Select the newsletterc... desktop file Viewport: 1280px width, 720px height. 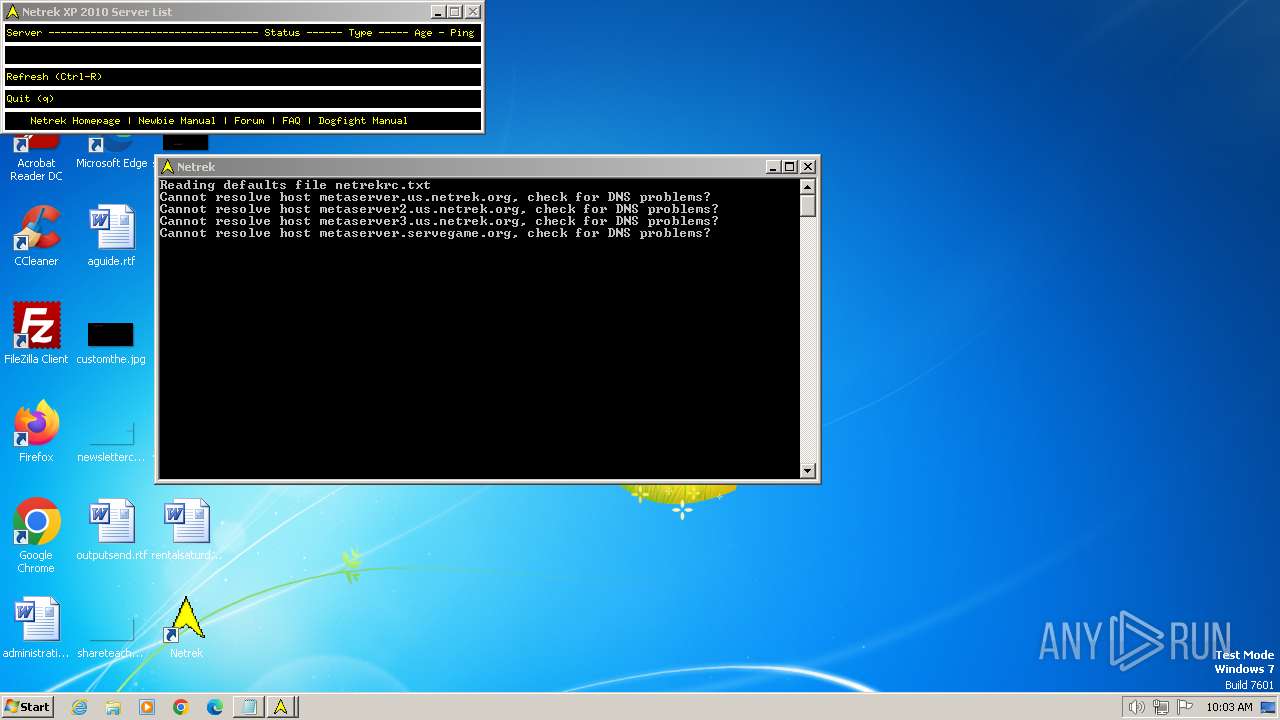click(111, 440)
